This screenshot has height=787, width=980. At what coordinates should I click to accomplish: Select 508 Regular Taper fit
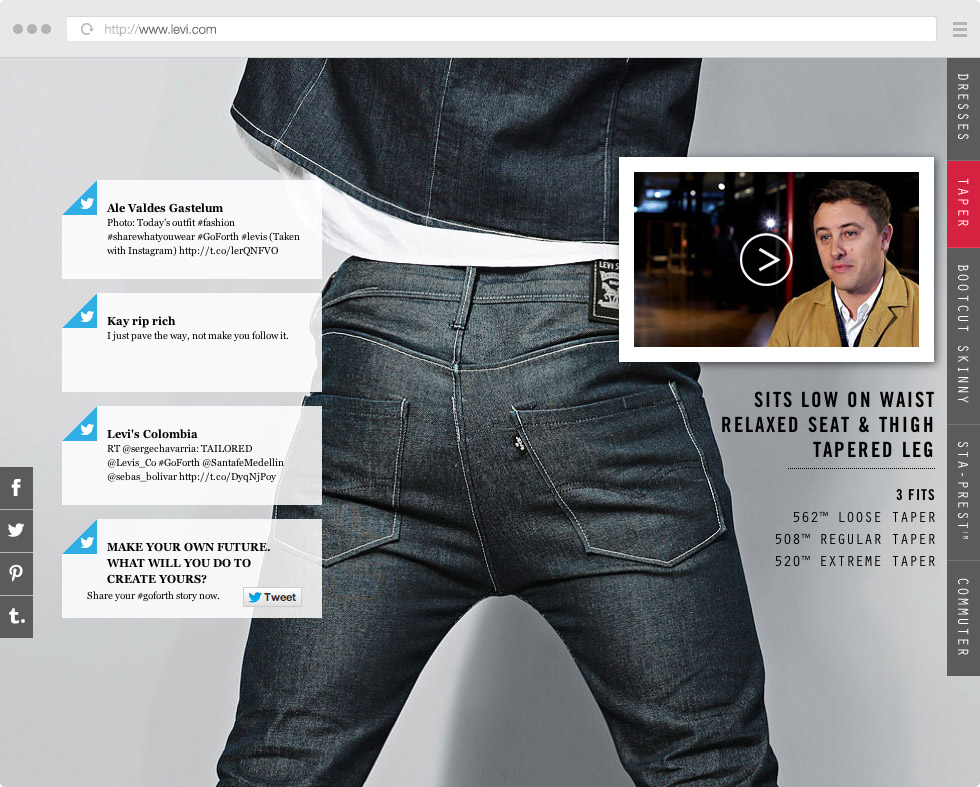point(855,539)
